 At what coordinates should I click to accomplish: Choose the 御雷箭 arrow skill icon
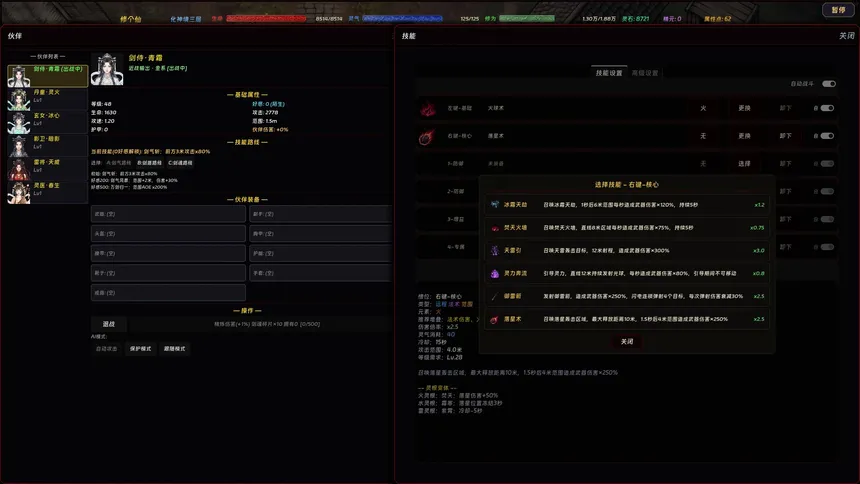[495, 296]
